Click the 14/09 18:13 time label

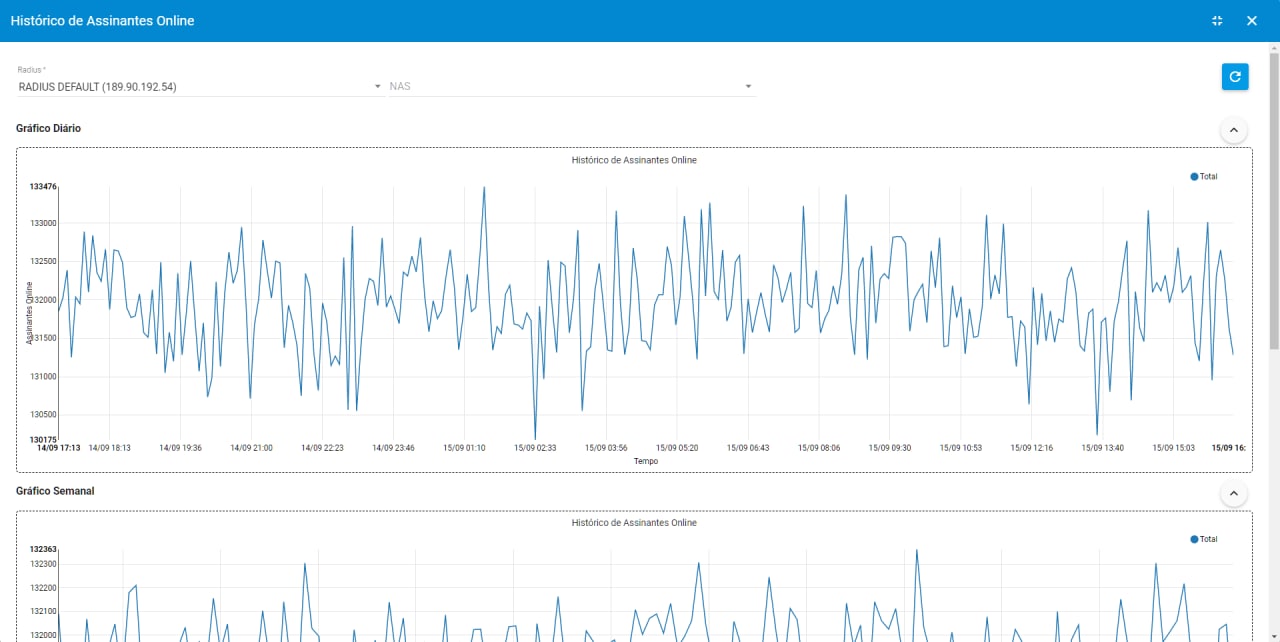coord(110,448)
